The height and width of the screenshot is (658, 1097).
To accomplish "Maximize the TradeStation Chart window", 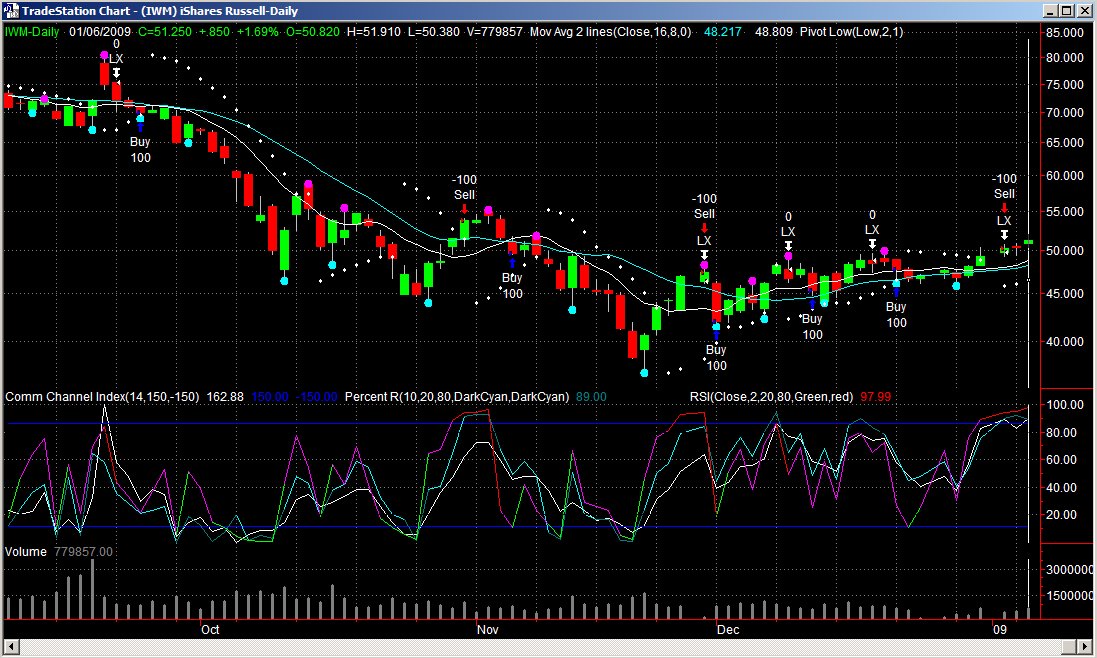I will tap(1066, 10).
